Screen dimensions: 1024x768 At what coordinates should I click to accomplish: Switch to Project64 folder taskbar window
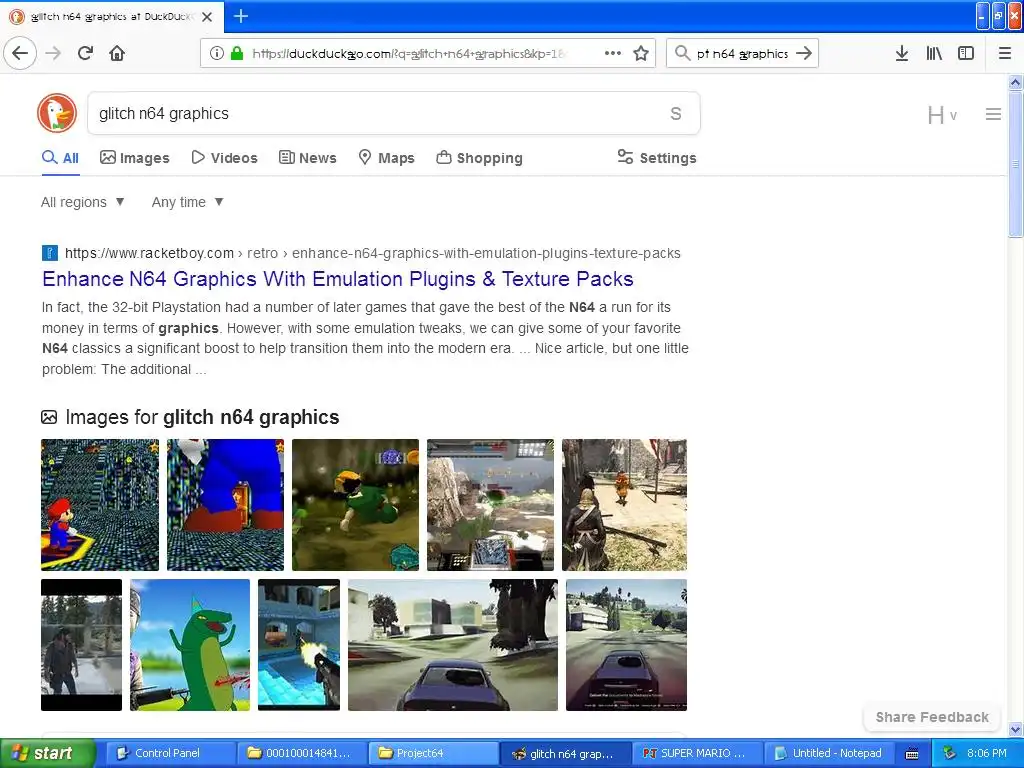point(432,753)
